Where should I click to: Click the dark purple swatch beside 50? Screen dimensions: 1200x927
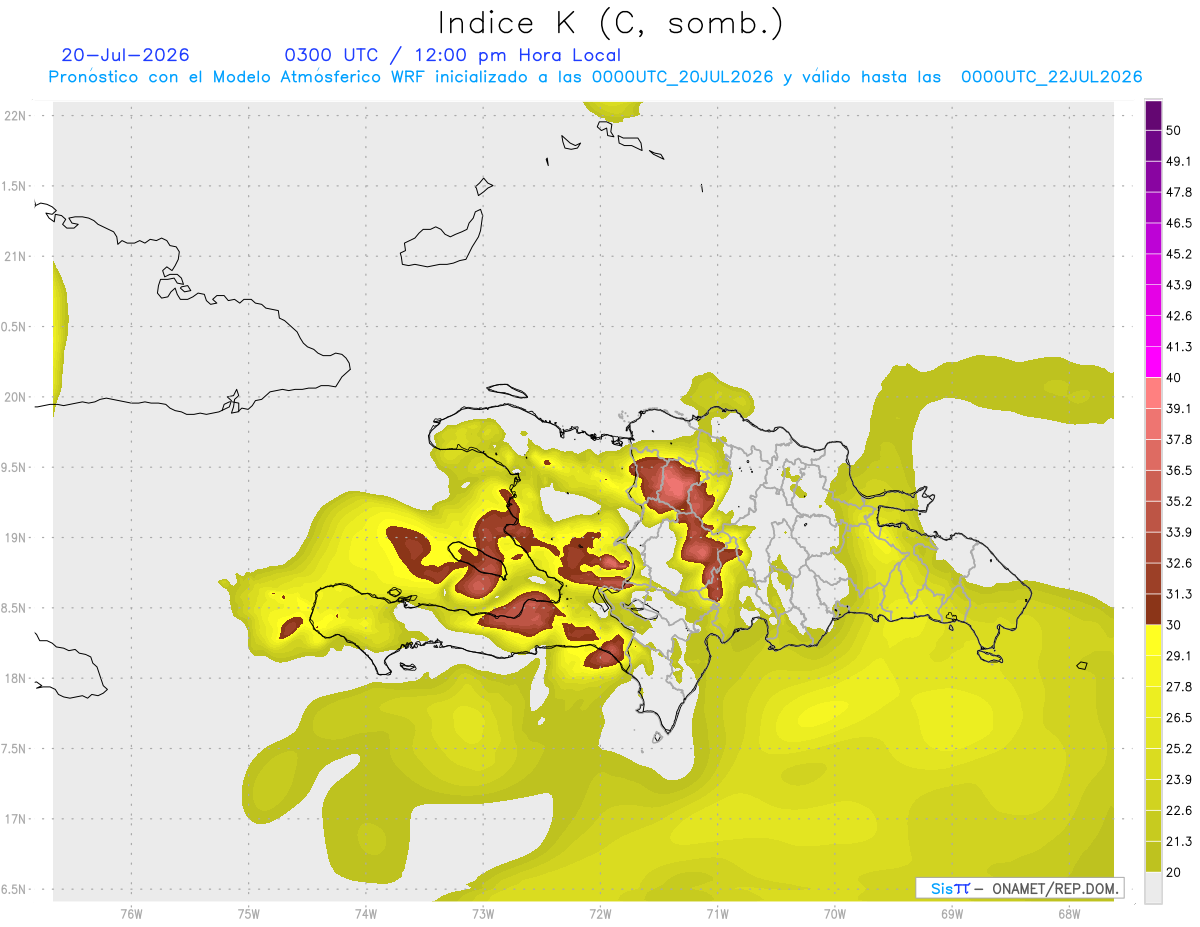pos(1153,116)
